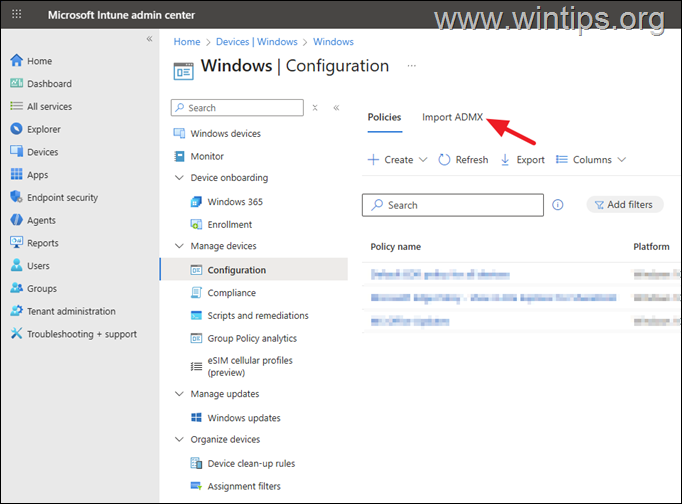The height and width of the screenshot is (504, 682).
Task: Click the Devices monitor icon
Action: click(x=17, y=151)
